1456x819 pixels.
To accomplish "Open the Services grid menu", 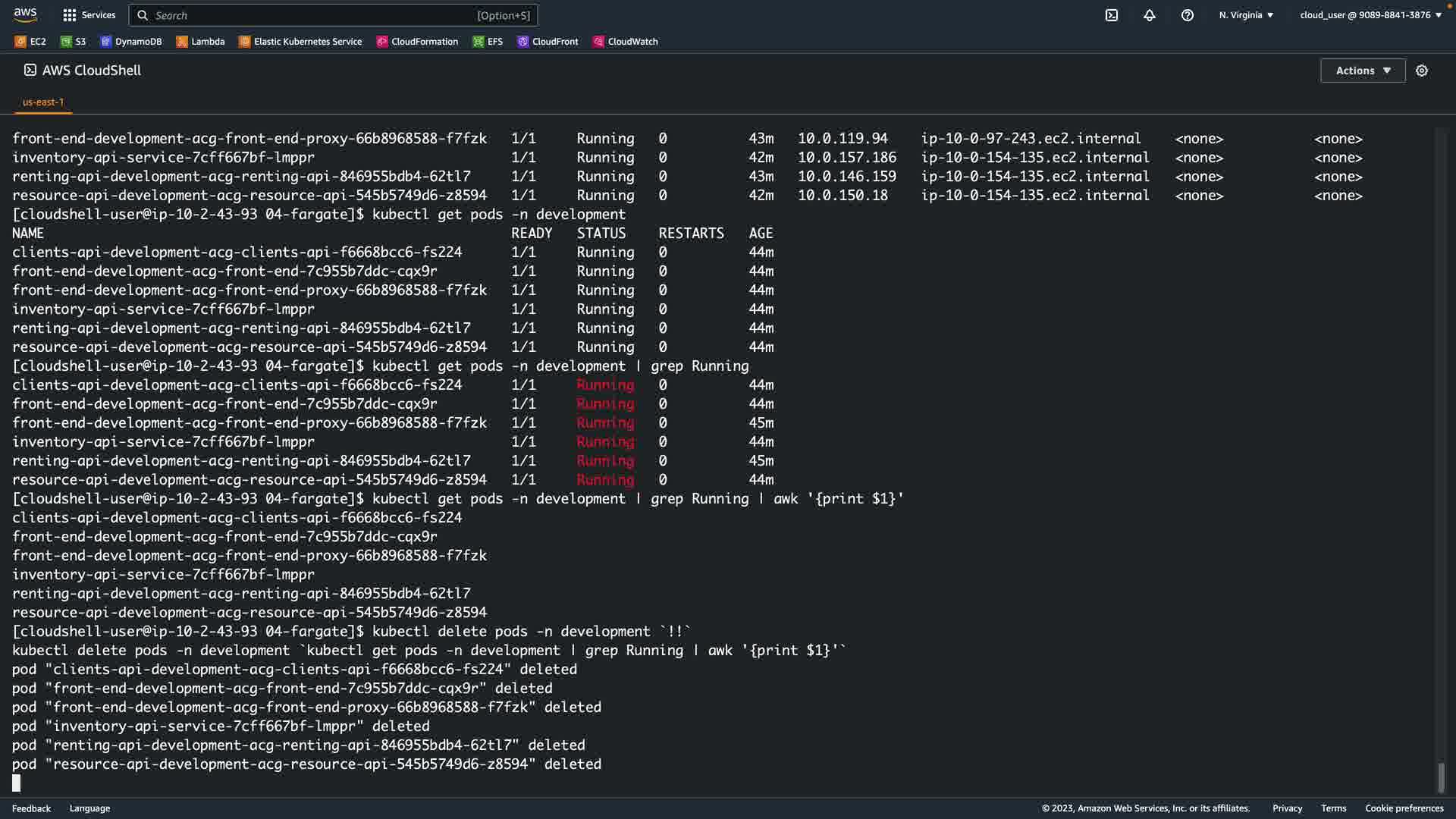I will click(89, 15).
